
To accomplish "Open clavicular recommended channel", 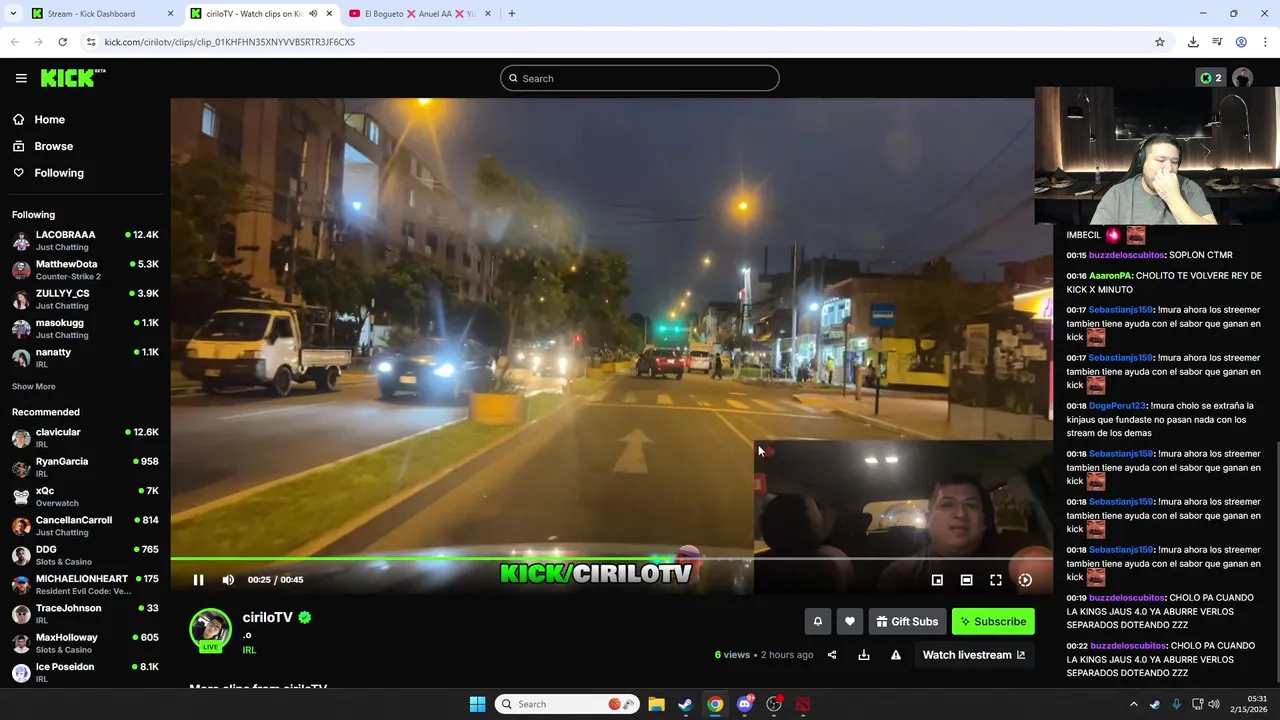I will 85,438.
